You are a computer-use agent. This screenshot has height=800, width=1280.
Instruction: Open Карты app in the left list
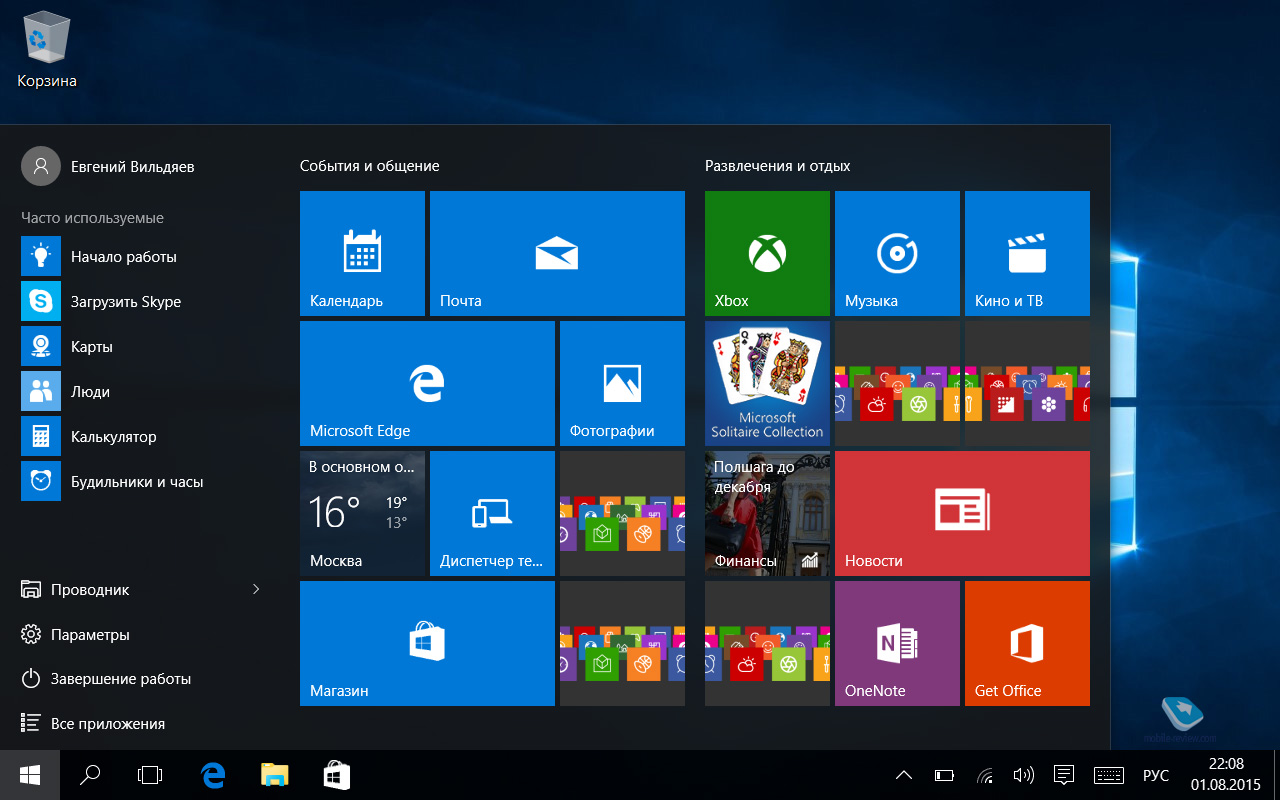click(x=140, y=347)
